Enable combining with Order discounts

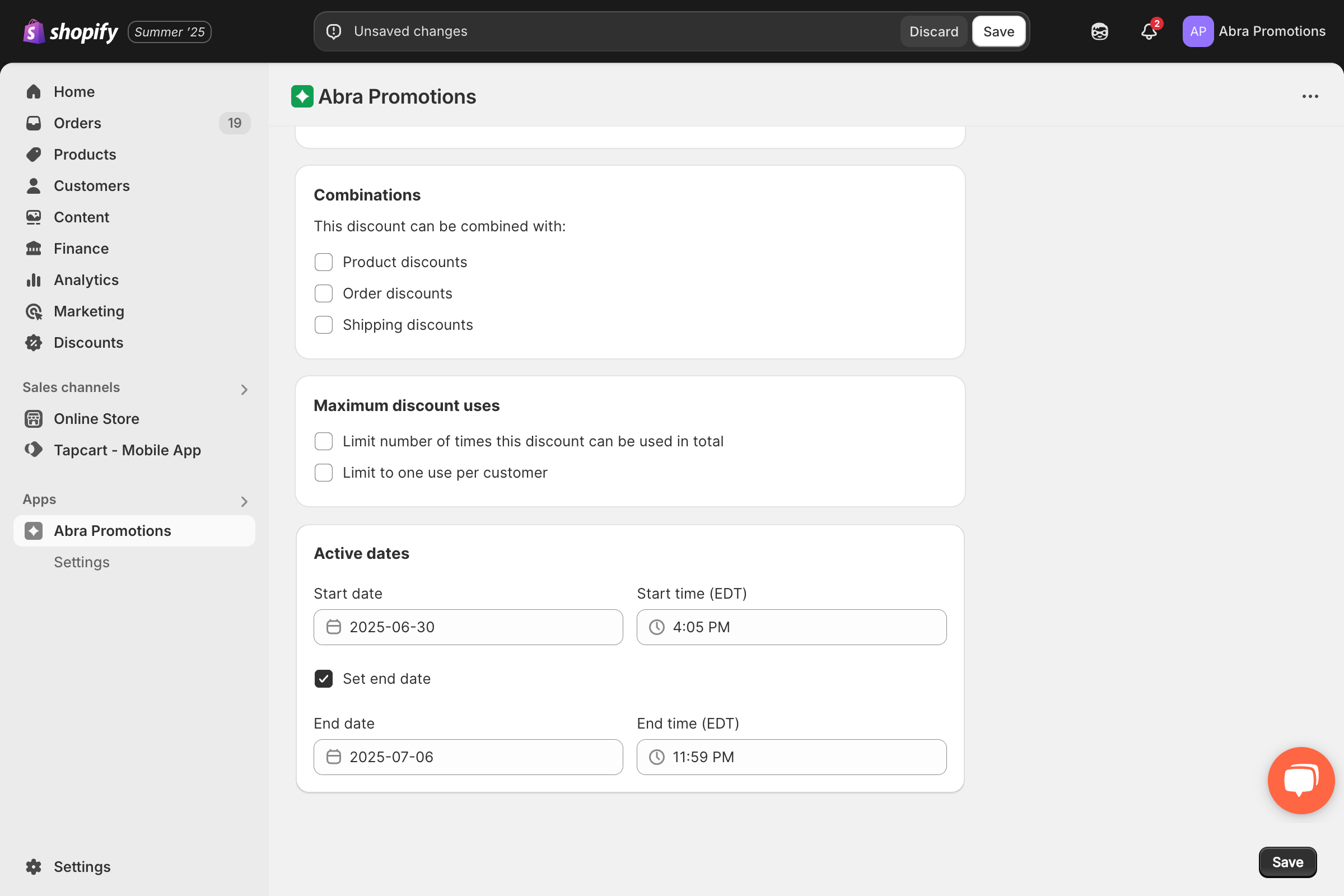(324, 293)
